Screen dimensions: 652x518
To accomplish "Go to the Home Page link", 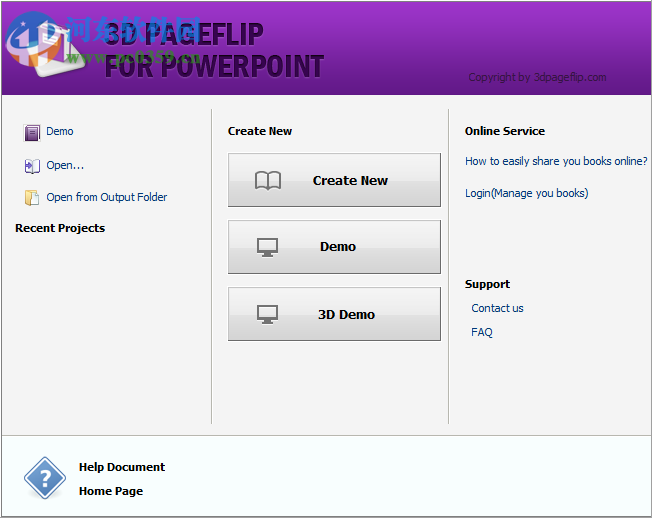I will tap(111, 491).
